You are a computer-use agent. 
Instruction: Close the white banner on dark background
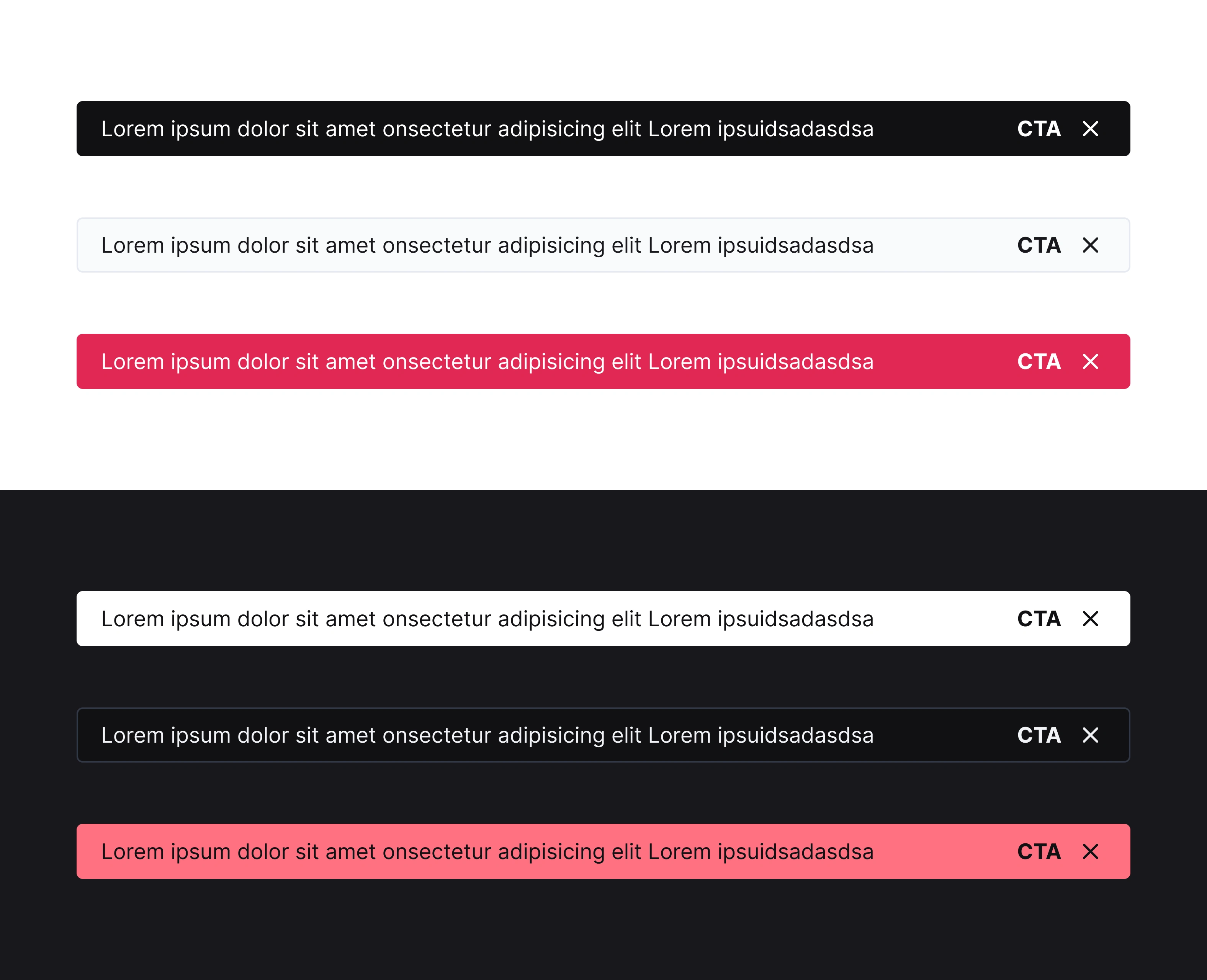1090,619
